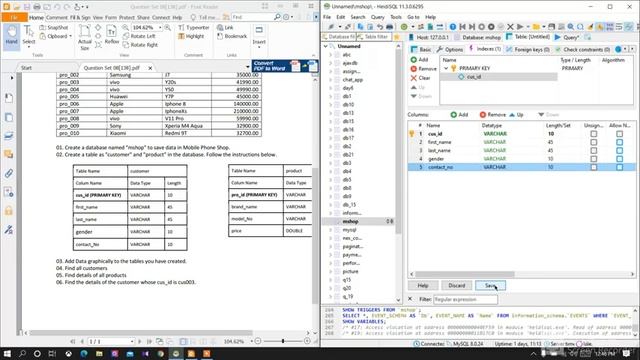Select the Highlight comment tool
640x360 pixels.
tap(191, 36)
